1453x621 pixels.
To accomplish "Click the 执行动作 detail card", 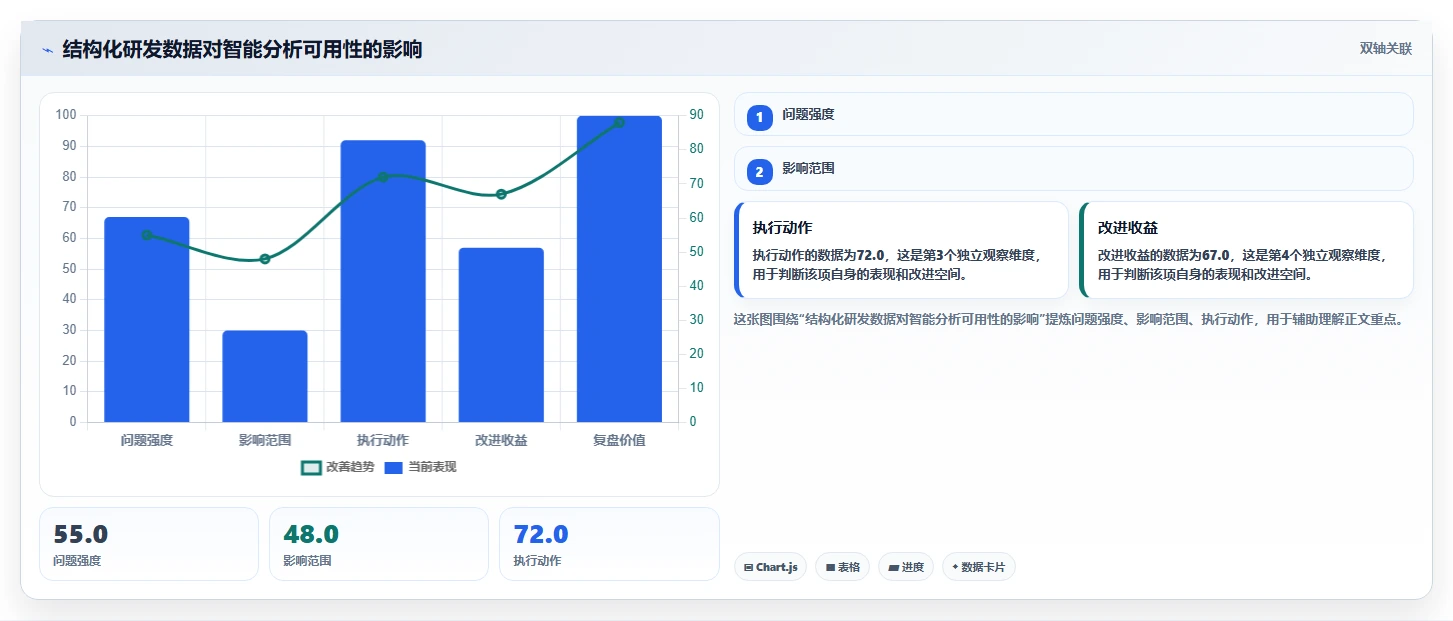I will click(x=901, y=250).
